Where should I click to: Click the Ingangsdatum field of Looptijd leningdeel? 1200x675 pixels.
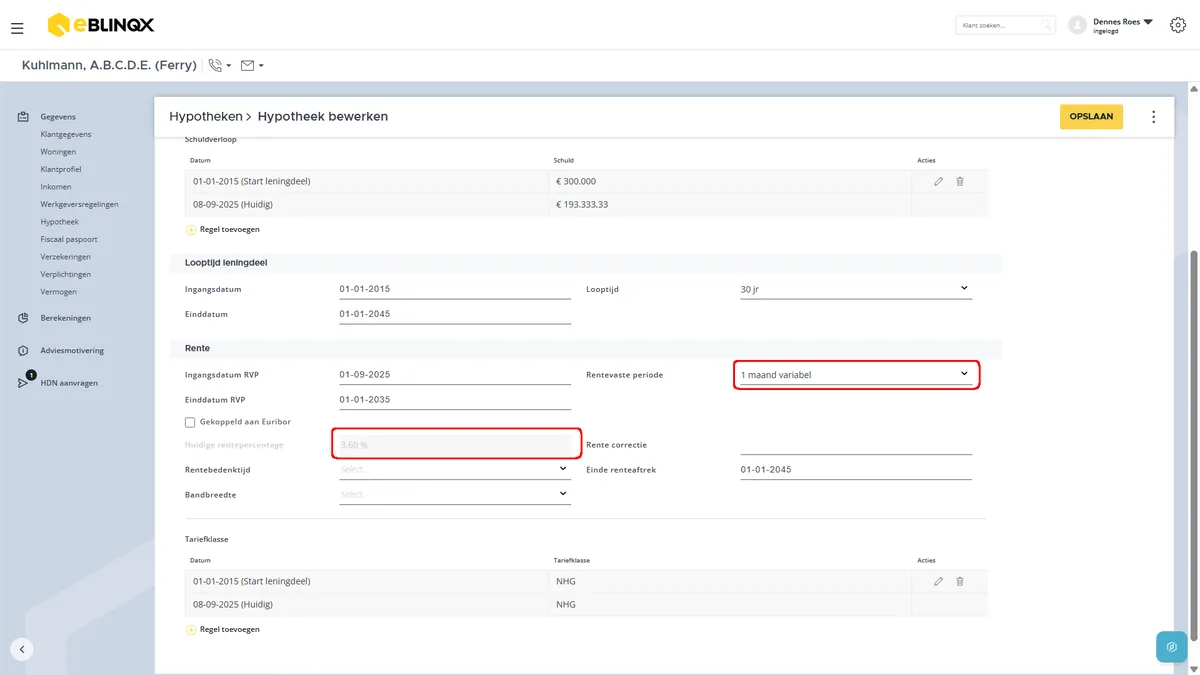tap(455, 289)
